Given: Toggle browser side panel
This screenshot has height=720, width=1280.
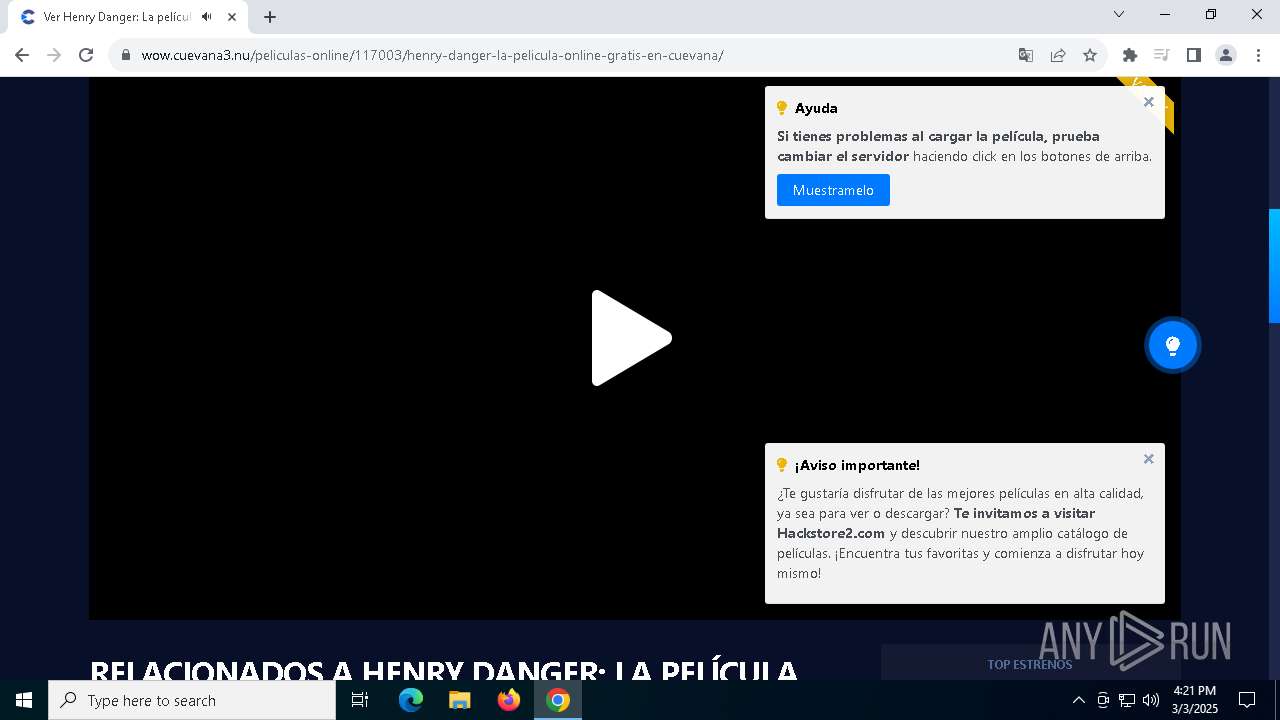Looking at the screenshot, I should point(1194,55).
